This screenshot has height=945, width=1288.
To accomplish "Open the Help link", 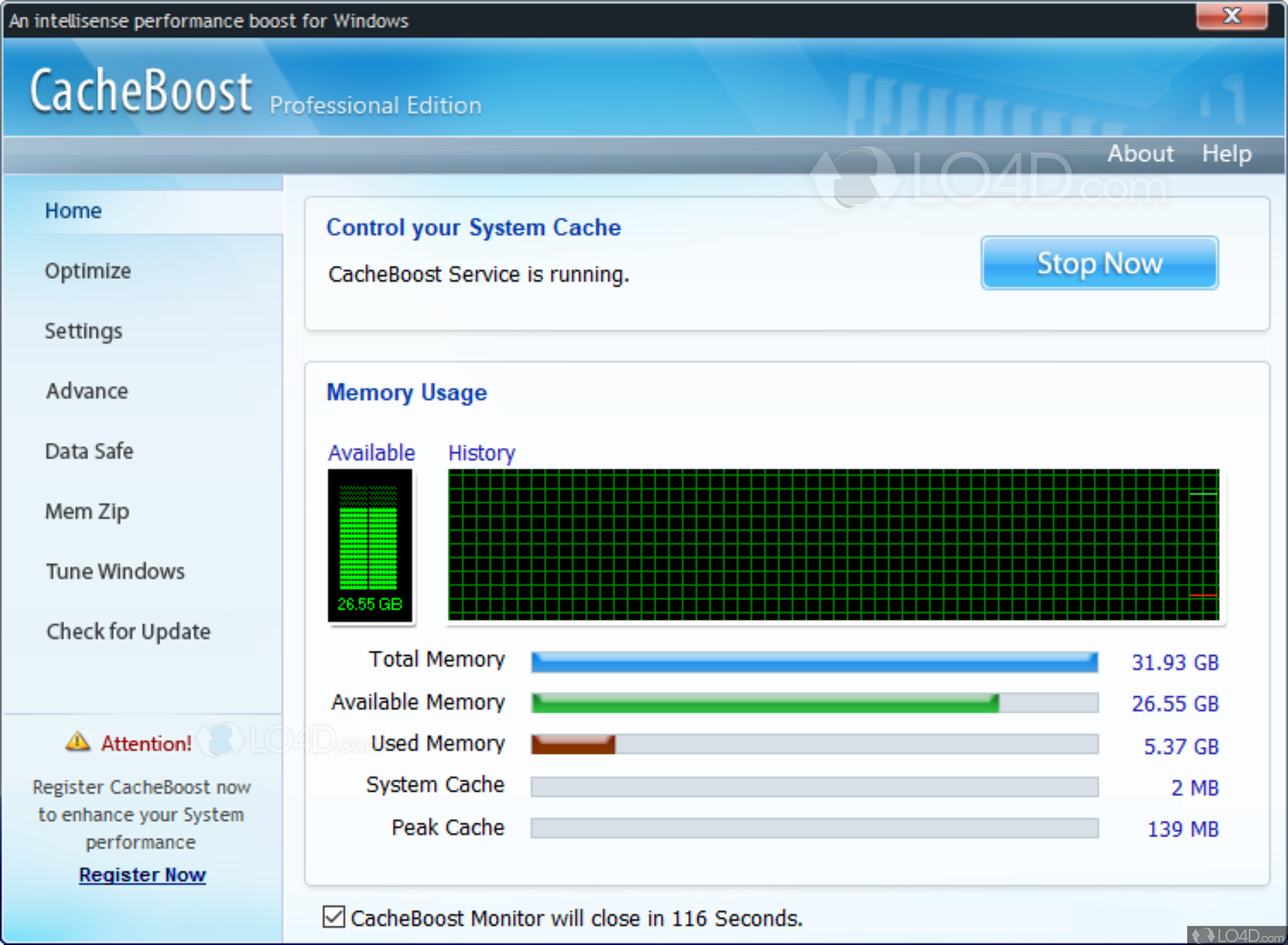I will coord(1227,153).
